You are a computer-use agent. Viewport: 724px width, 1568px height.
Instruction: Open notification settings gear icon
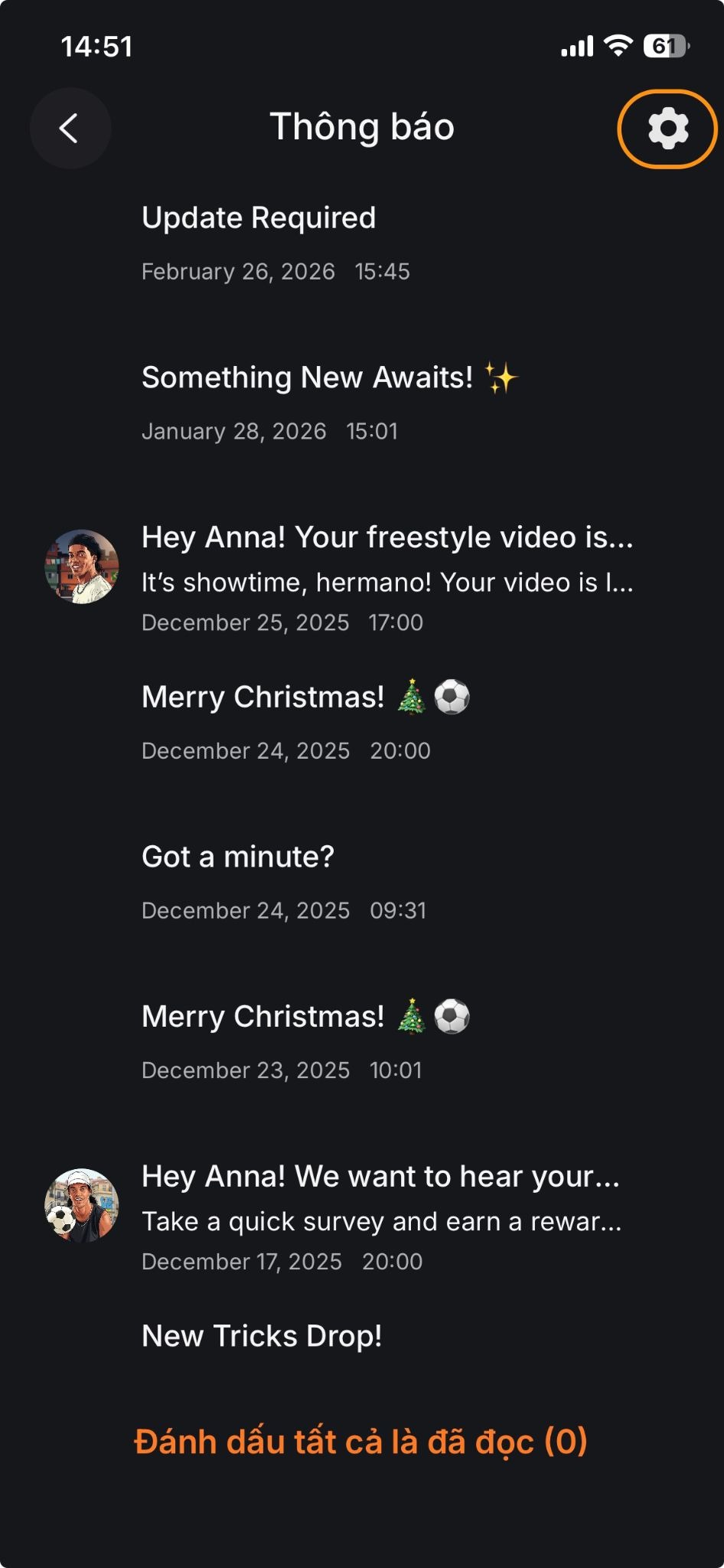667,128
